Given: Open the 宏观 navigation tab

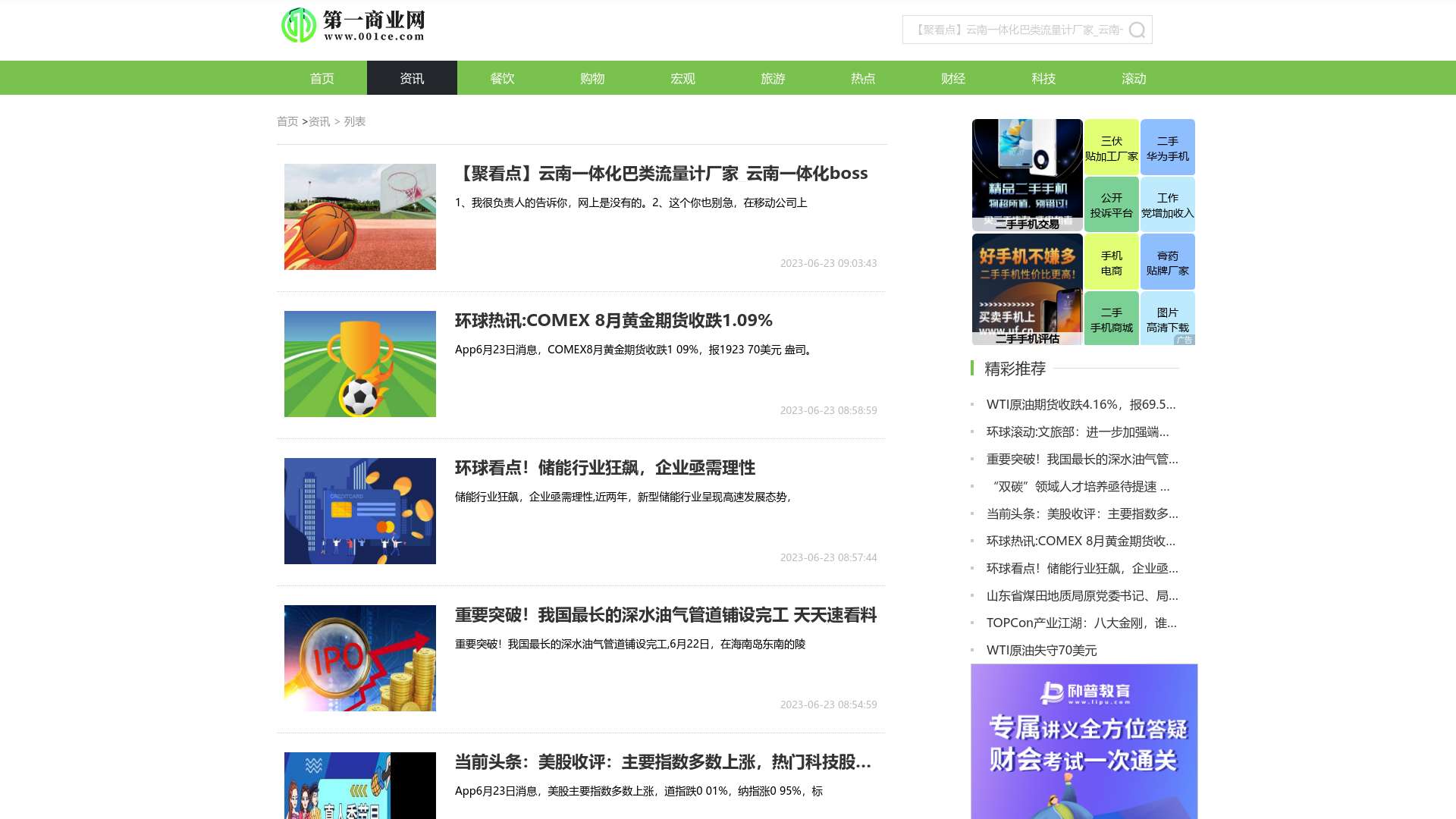Looking at the screenshot, I should tap(682, 78).
